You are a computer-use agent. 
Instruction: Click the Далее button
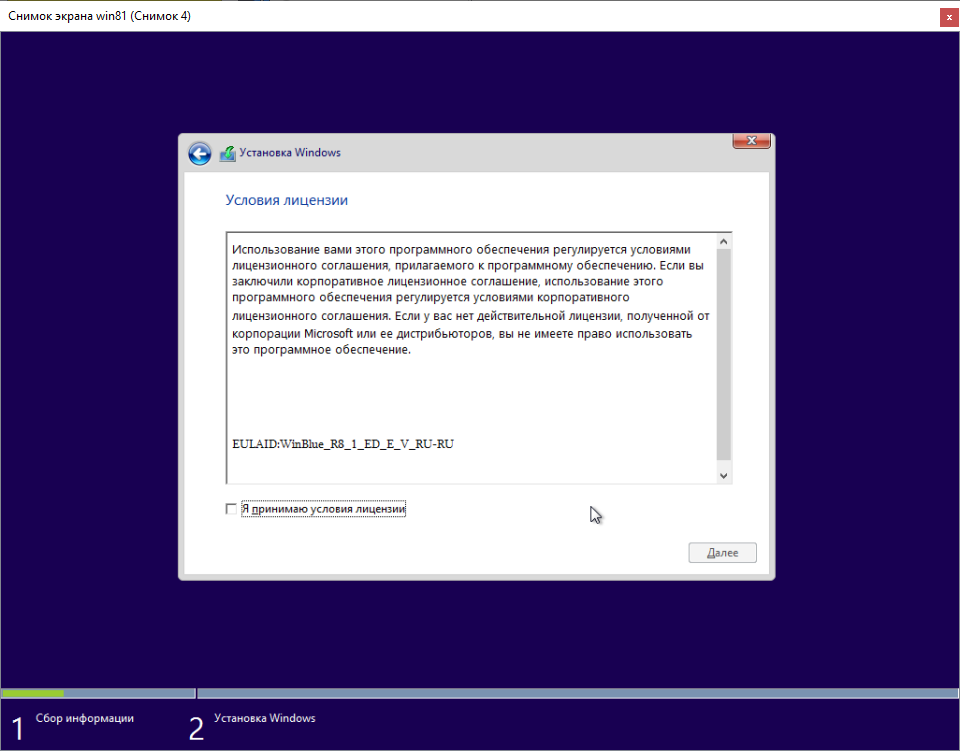pos(722,553)
